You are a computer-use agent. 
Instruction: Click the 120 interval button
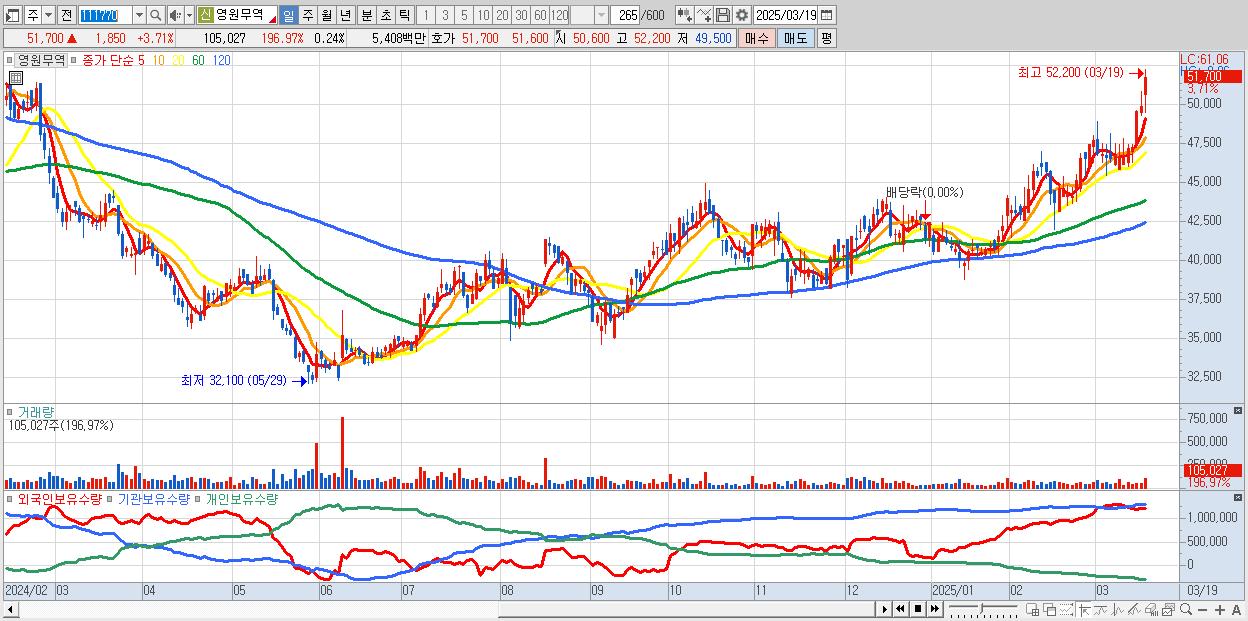coord(560,15)
